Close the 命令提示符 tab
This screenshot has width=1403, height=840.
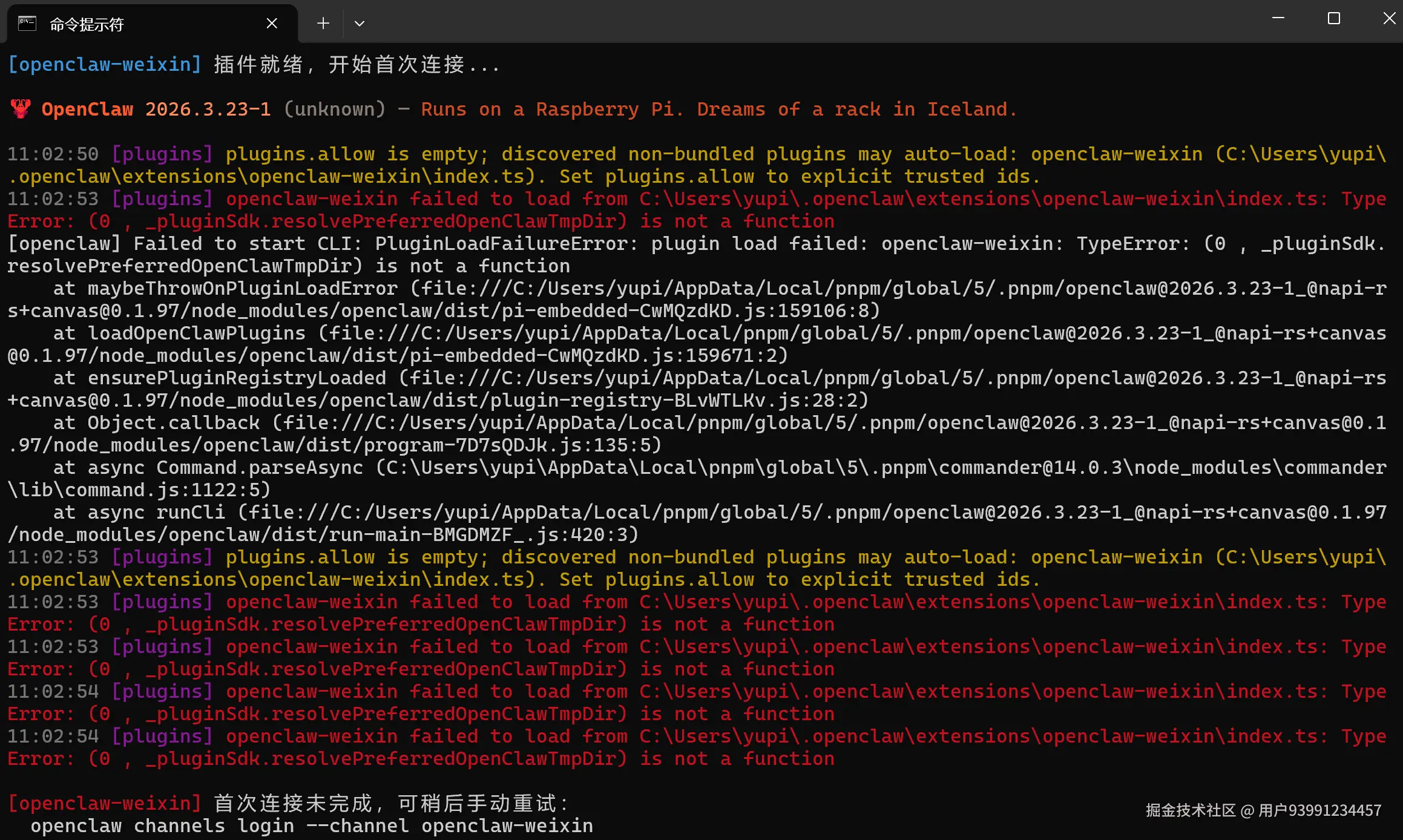(x=272, y=23)
